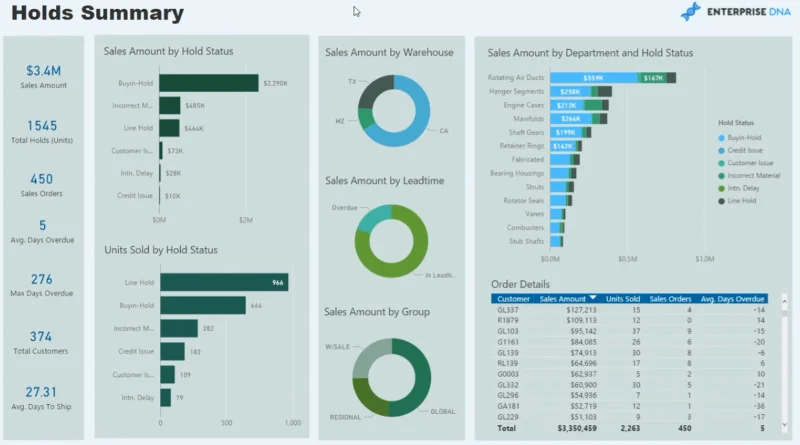Select the Credit Issue 183 units bar
The image size is (800, 445).
(x=172, y=352)
